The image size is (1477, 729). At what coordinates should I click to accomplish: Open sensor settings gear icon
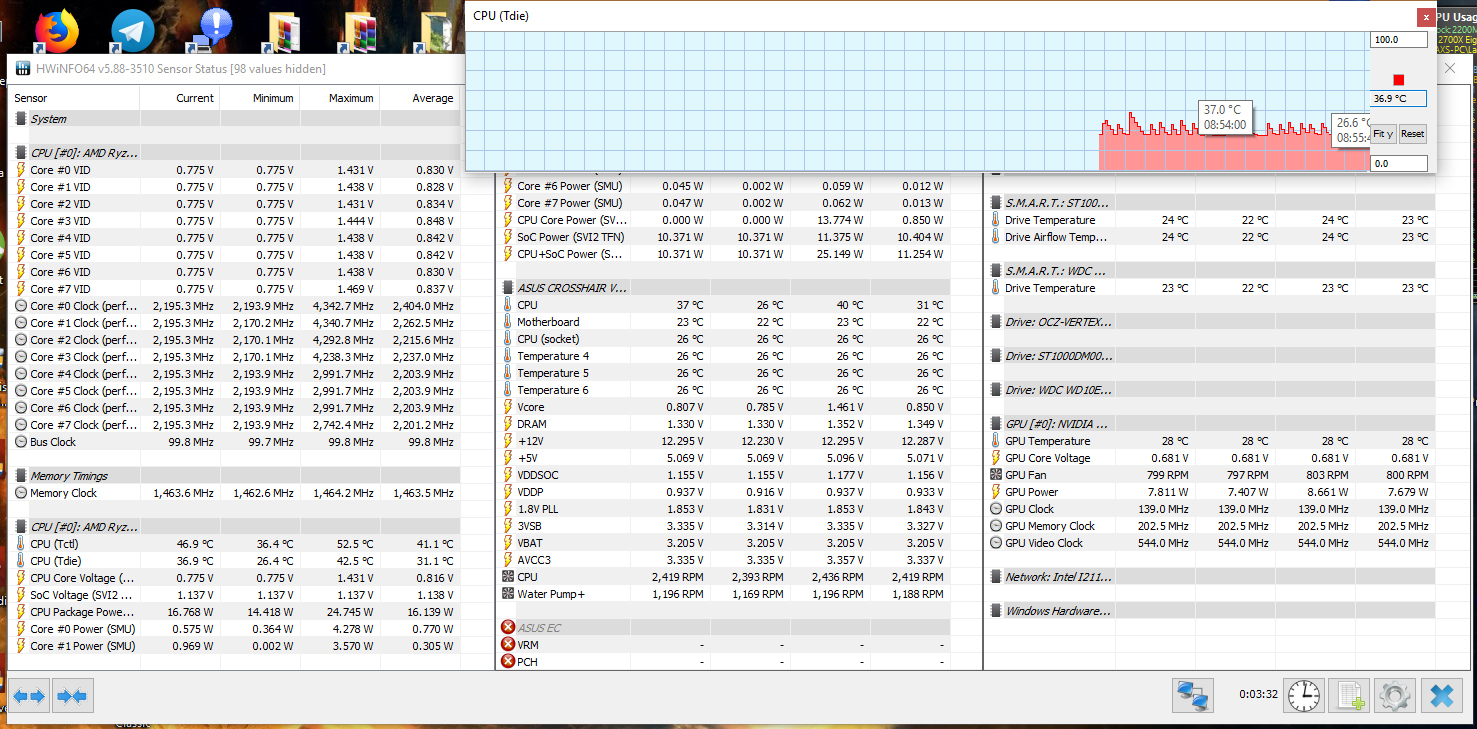(1395, 695)
